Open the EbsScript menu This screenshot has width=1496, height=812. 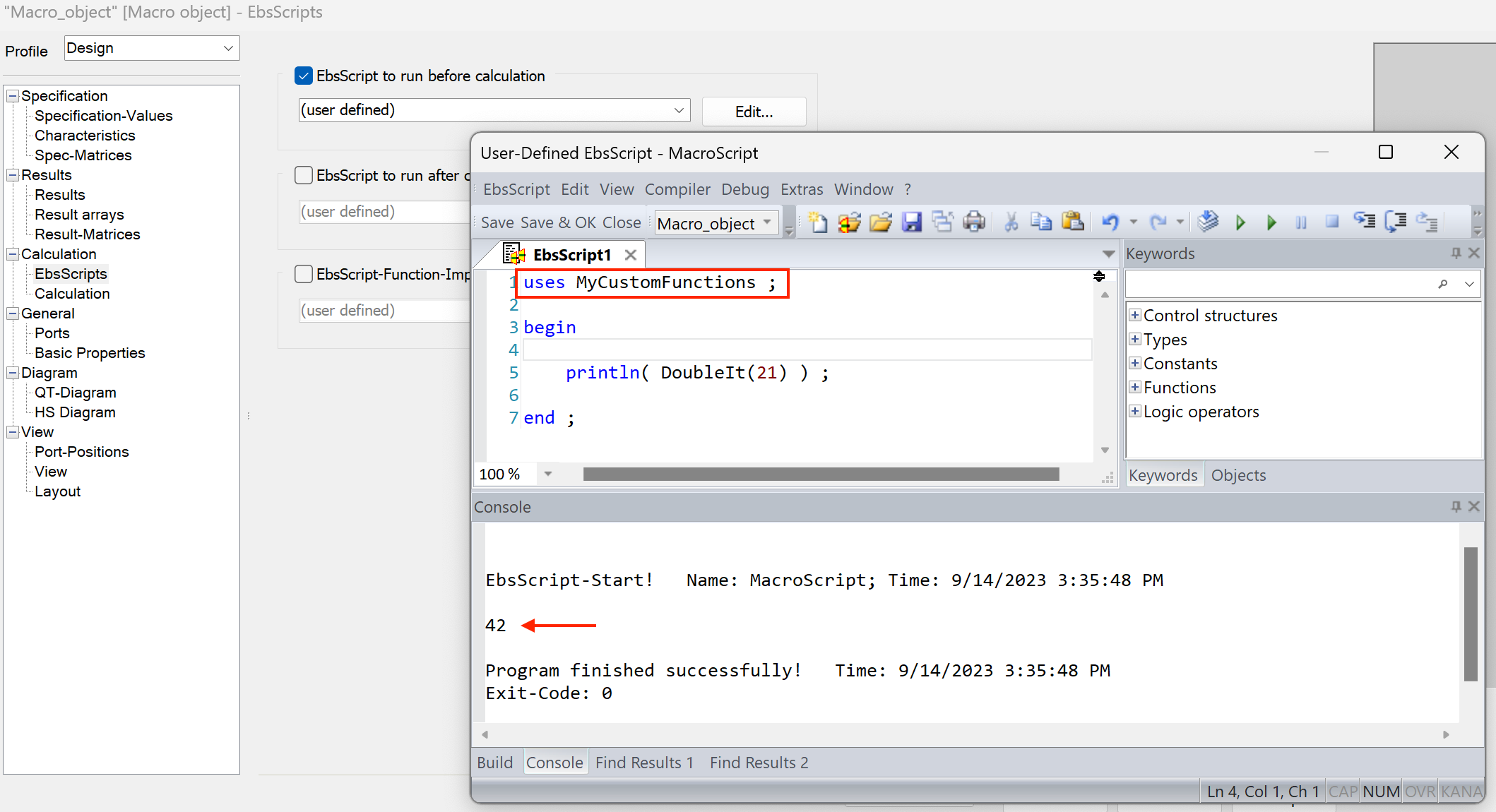click(x=516, y=189)
